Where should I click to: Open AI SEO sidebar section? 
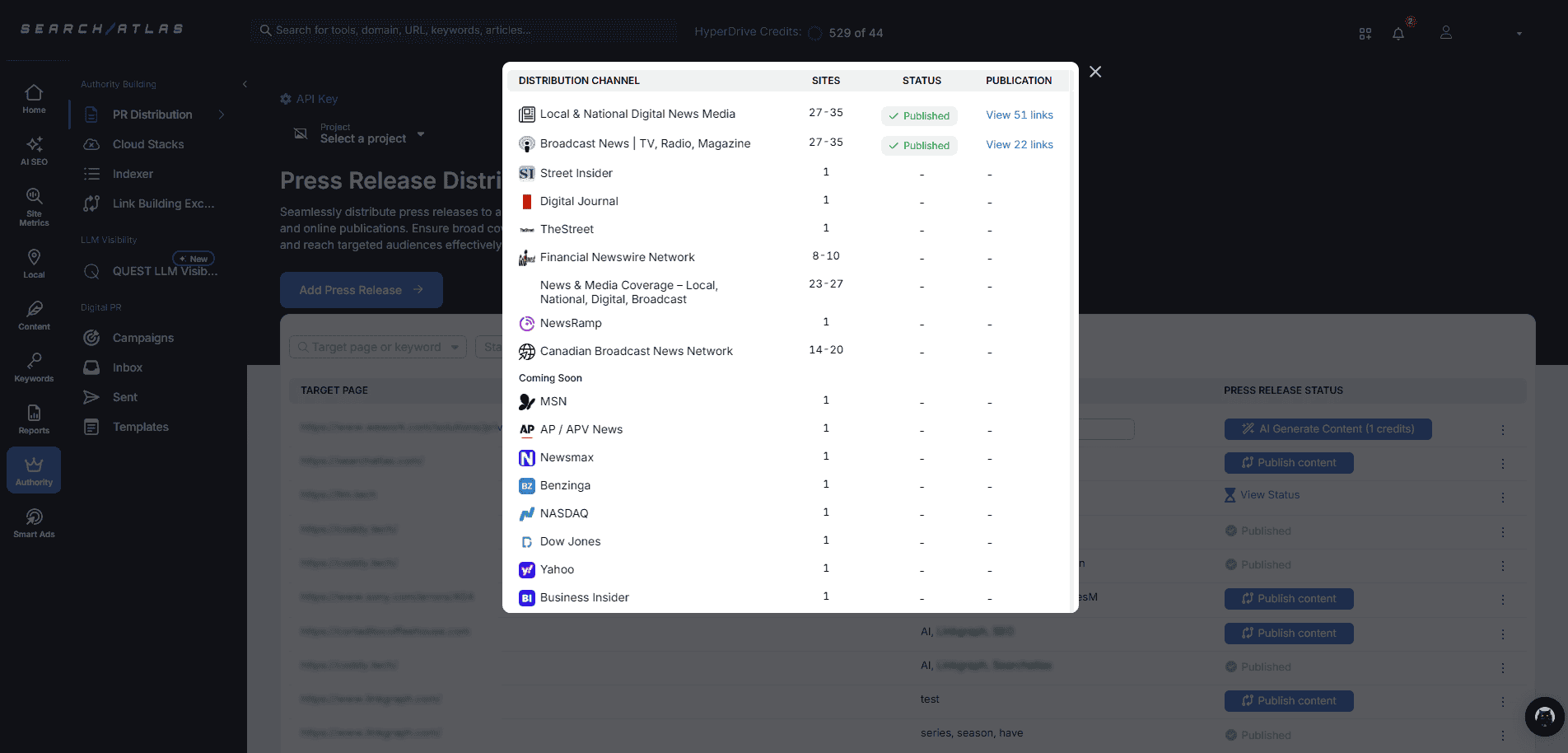(x=34, y=151)
